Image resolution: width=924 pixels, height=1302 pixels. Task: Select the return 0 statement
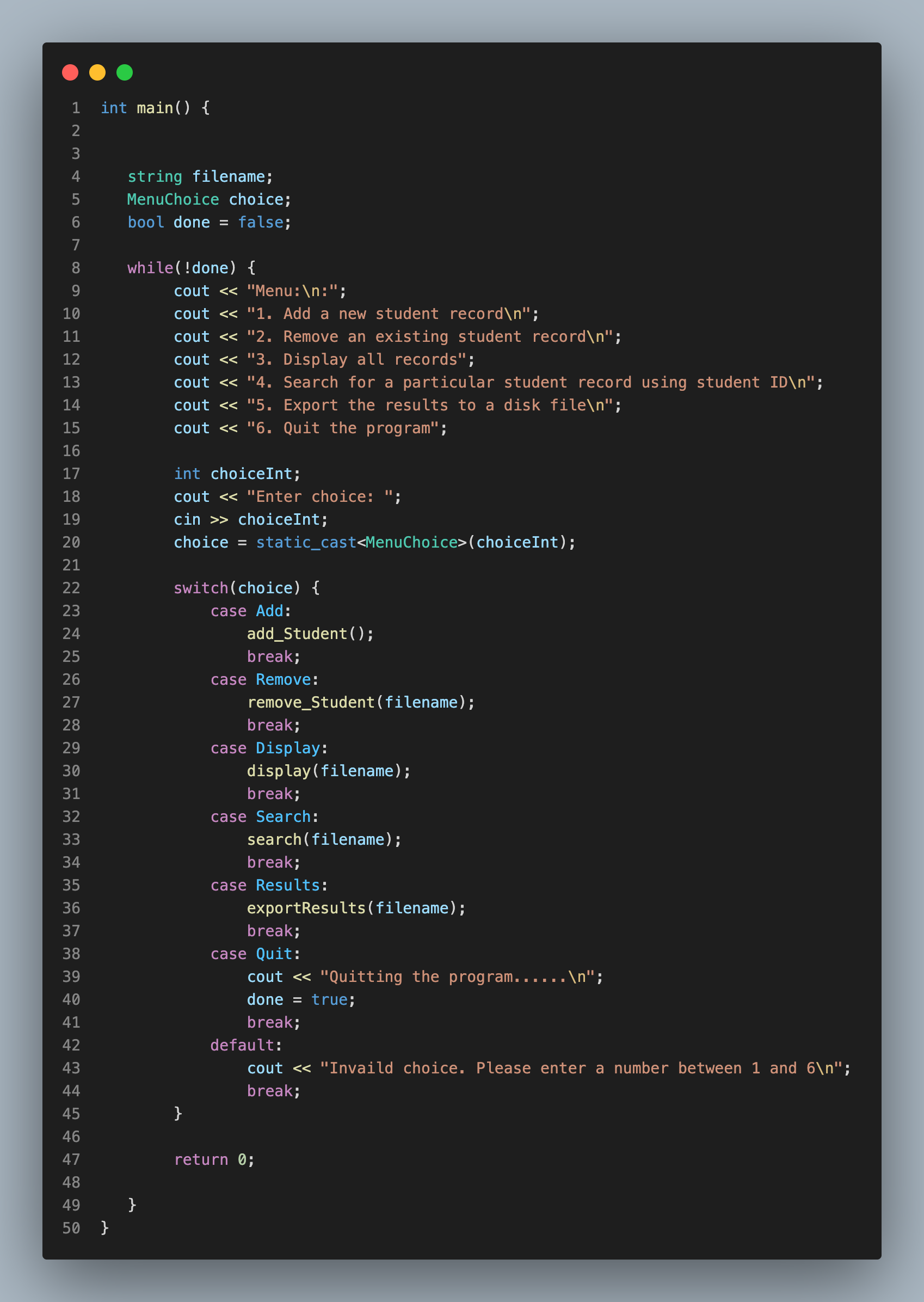(x=213, y=1159)
